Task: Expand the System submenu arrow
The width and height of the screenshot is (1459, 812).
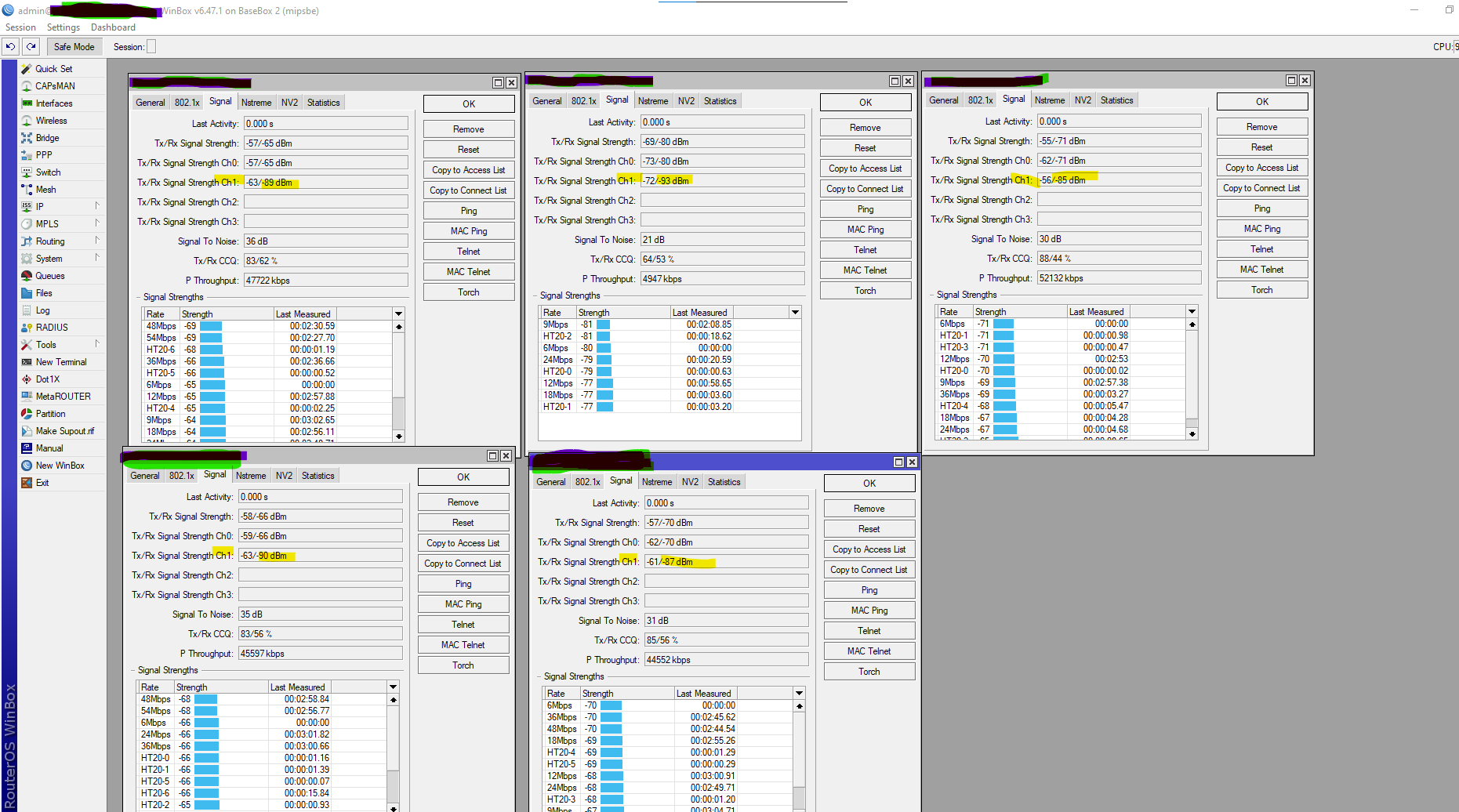Action: (97, 258)
